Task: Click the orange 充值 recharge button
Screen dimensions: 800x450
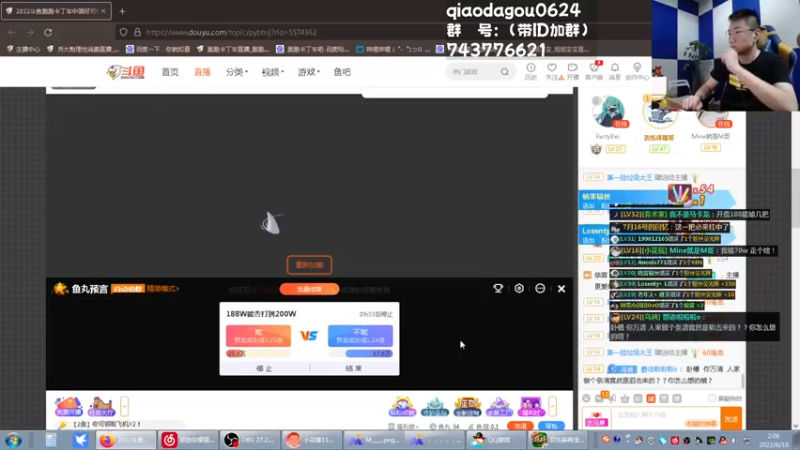Action: click(520, 426)
